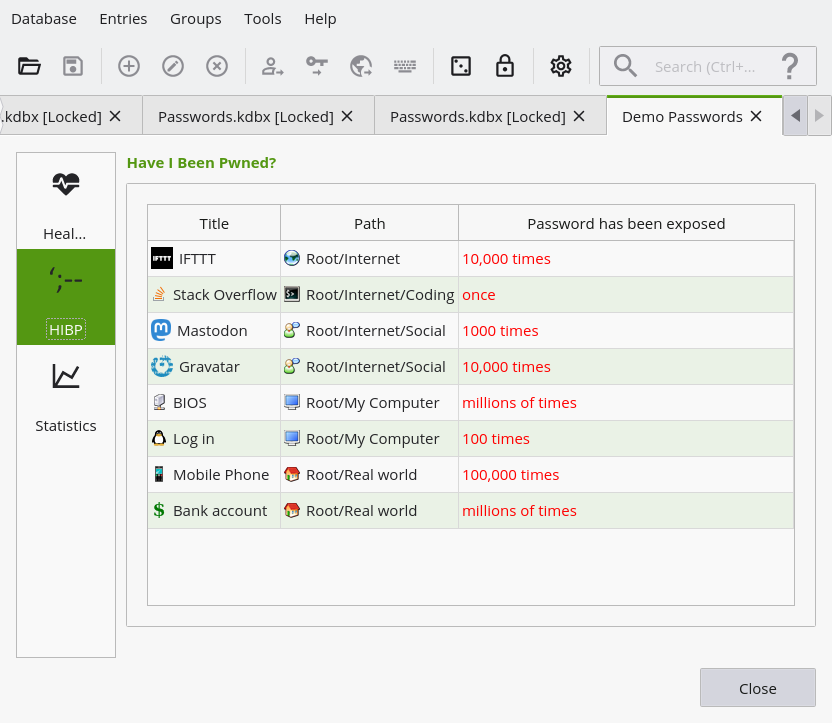This screenshot has width=832, height=723.
Task: Open the Tools menu
Action: pos(263,19)
